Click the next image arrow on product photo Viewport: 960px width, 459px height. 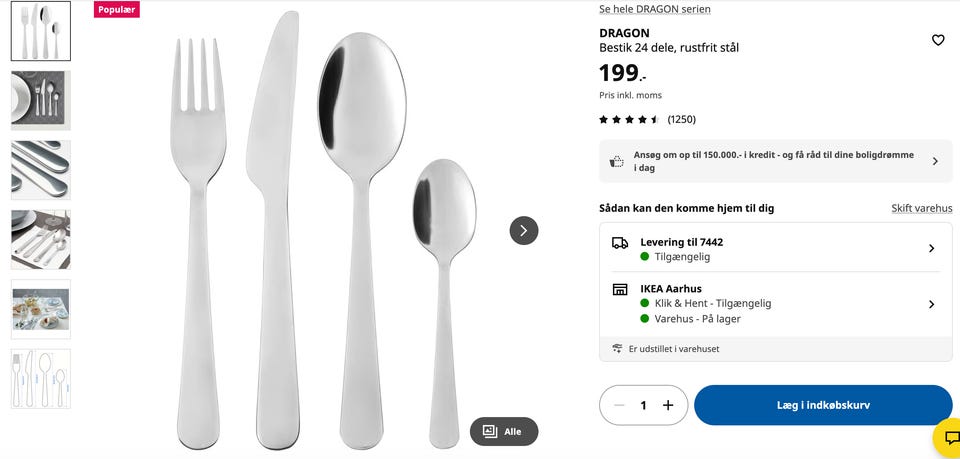coord(523,231)
